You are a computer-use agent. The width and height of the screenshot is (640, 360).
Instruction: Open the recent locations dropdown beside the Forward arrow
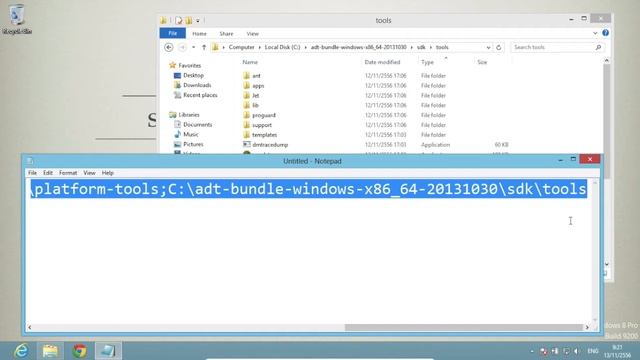(x=193, y=47)
